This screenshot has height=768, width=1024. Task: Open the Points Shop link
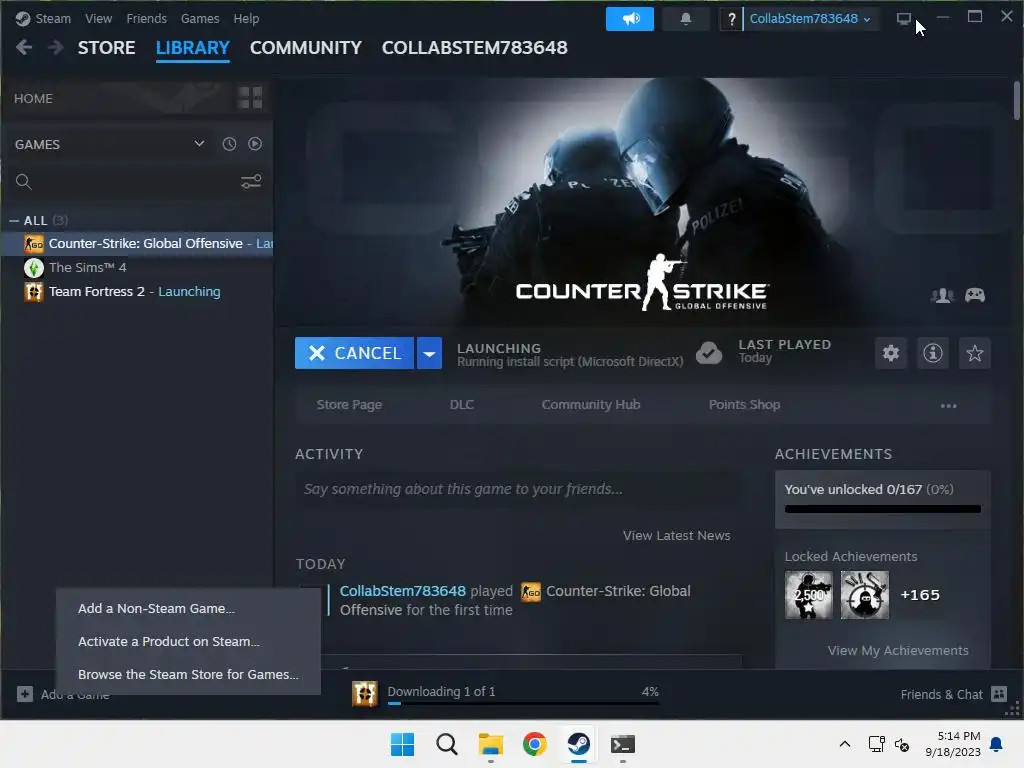pyautogui.click(x=744, y=405)
